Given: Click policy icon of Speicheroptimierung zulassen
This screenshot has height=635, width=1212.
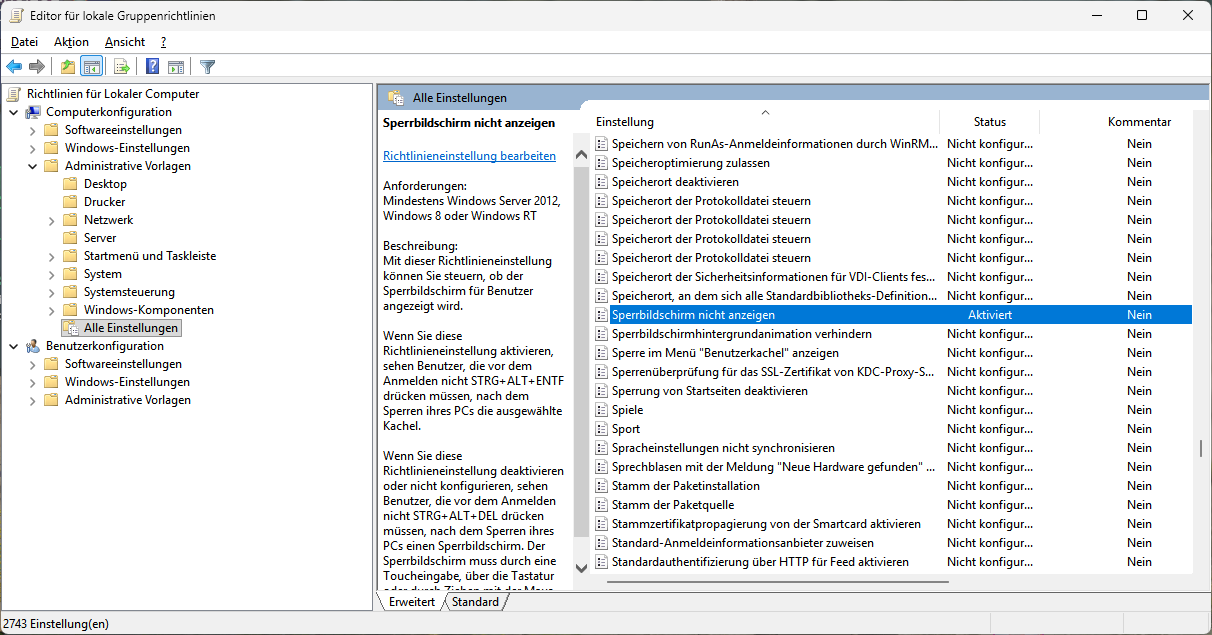Looking at the screenshot, I should (601, 163).
